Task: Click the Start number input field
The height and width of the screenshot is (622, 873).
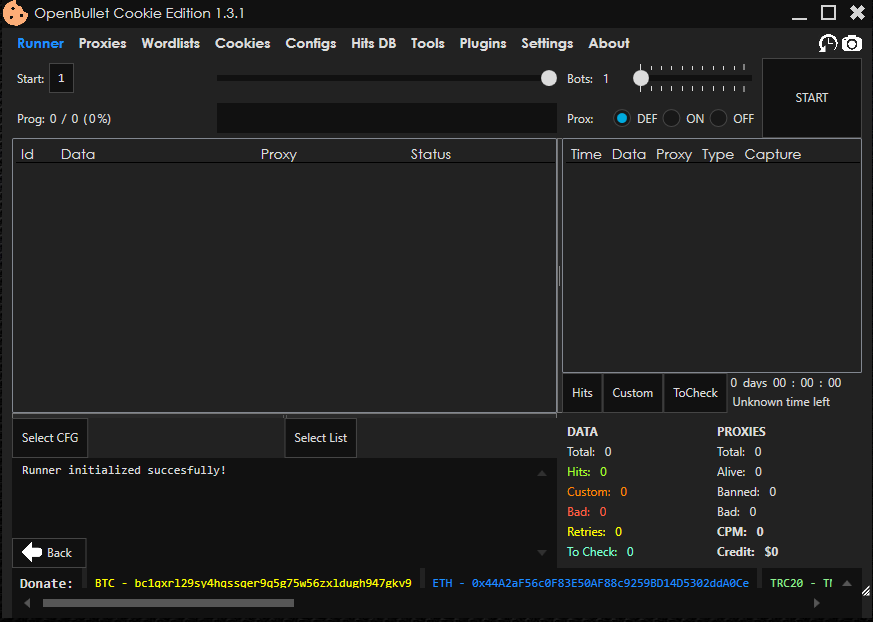Action: click(x=61, y=78)
